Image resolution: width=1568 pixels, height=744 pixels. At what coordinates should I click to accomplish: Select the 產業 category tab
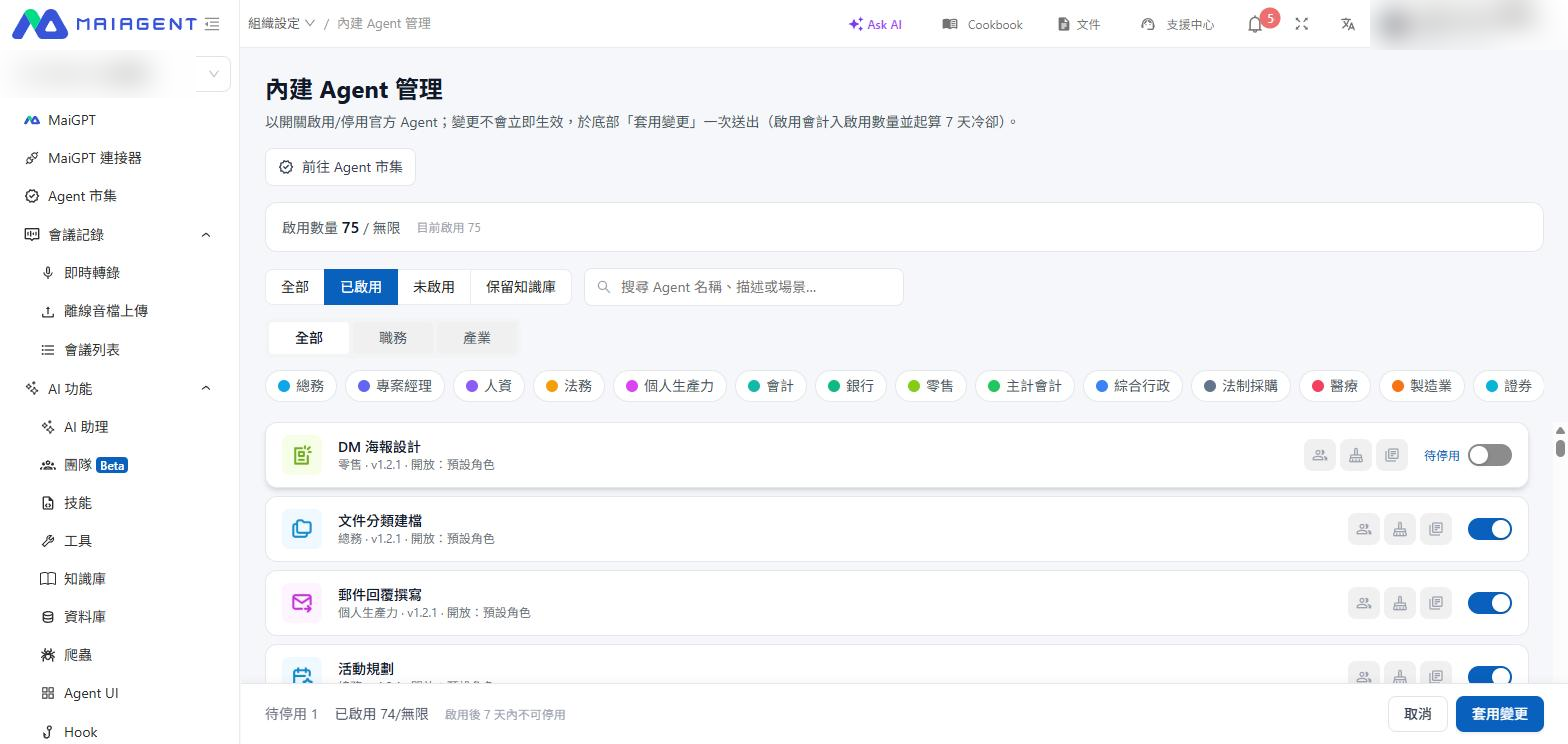tap(477, 338)
